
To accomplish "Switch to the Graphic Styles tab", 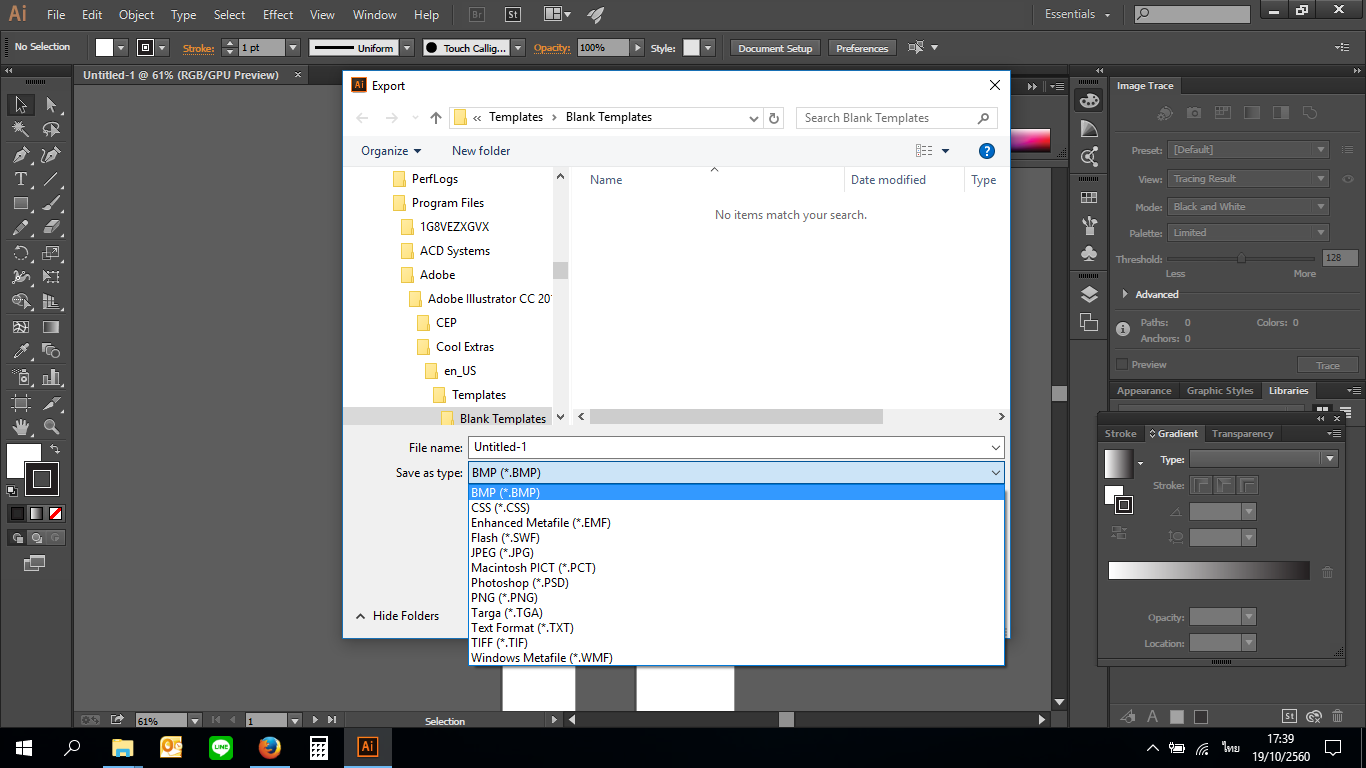I will tap(1219, 391).
